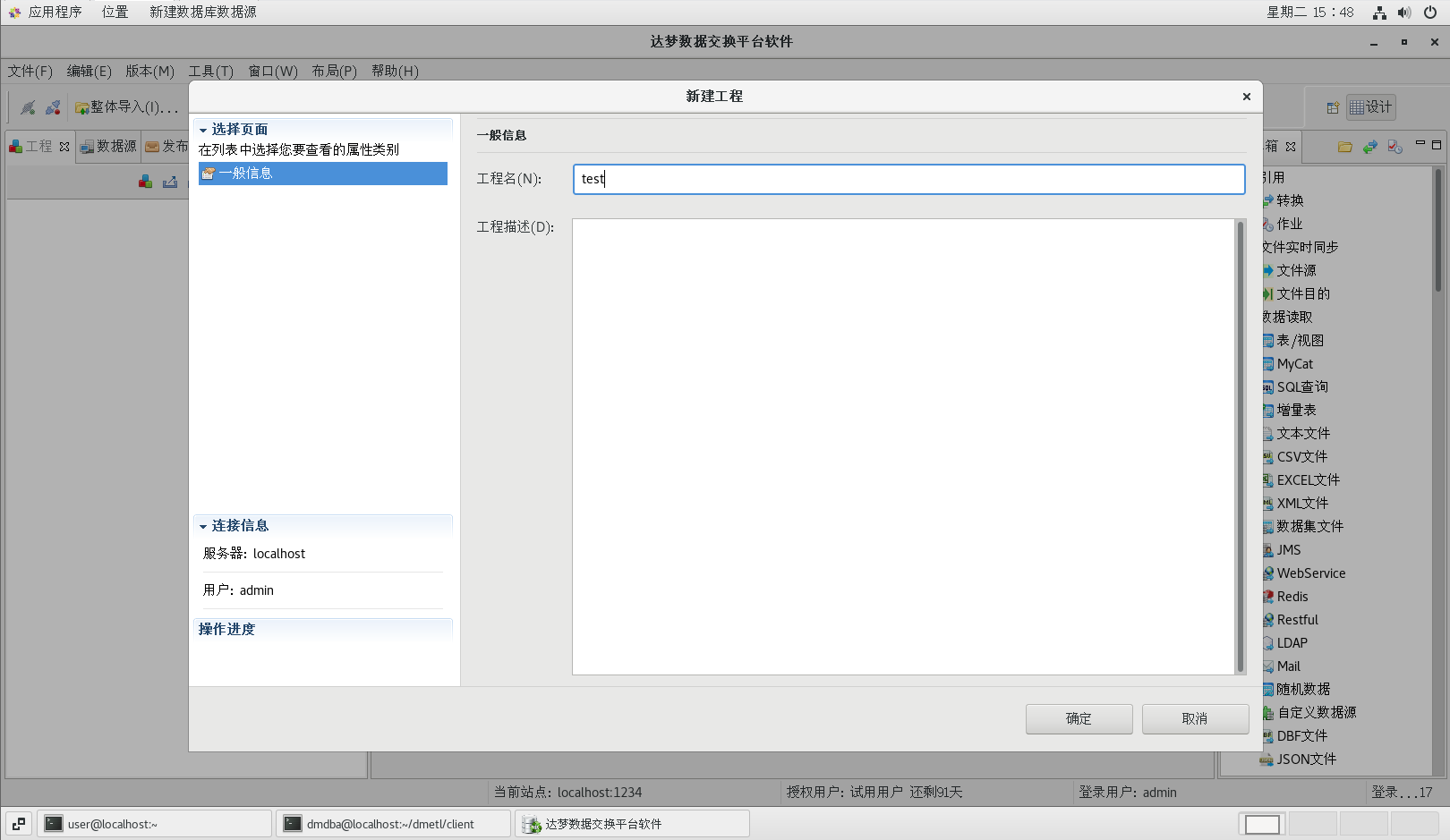This screenshot has height=840, width=1450.
Task: Collapse the 连接信息 section
Action: pos(203,526)
